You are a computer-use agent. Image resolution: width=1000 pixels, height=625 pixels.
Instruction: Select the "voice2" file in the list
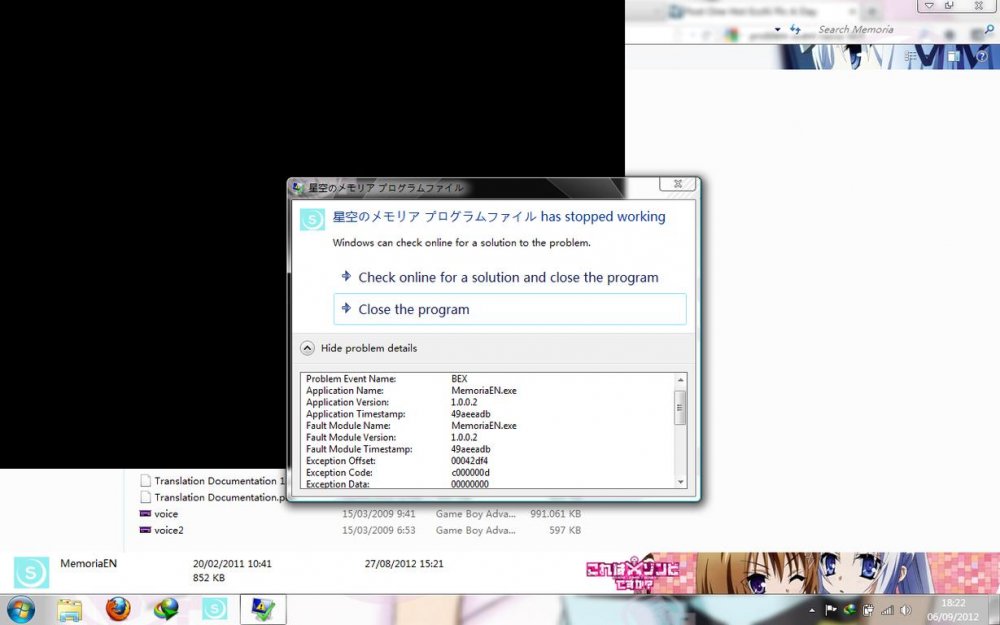click(x=168, y=530)
